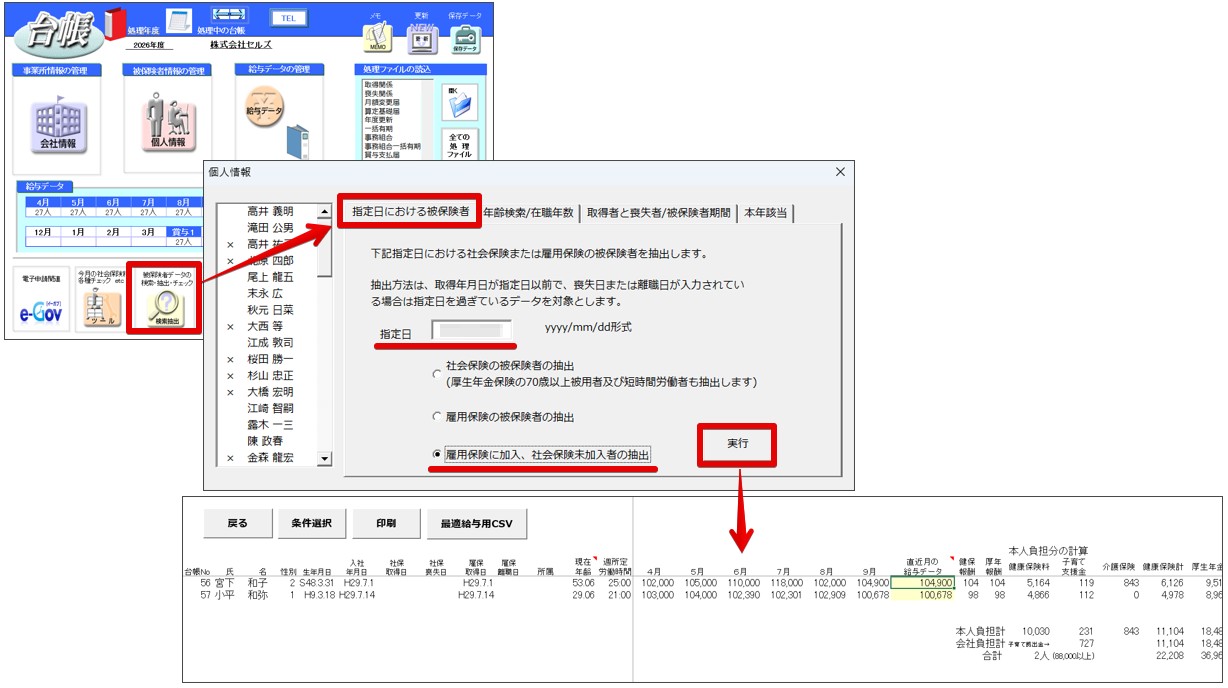
Task: Switch to 取得者と喪失者/被保険者期間 tab
Action: tap(658, 213)
